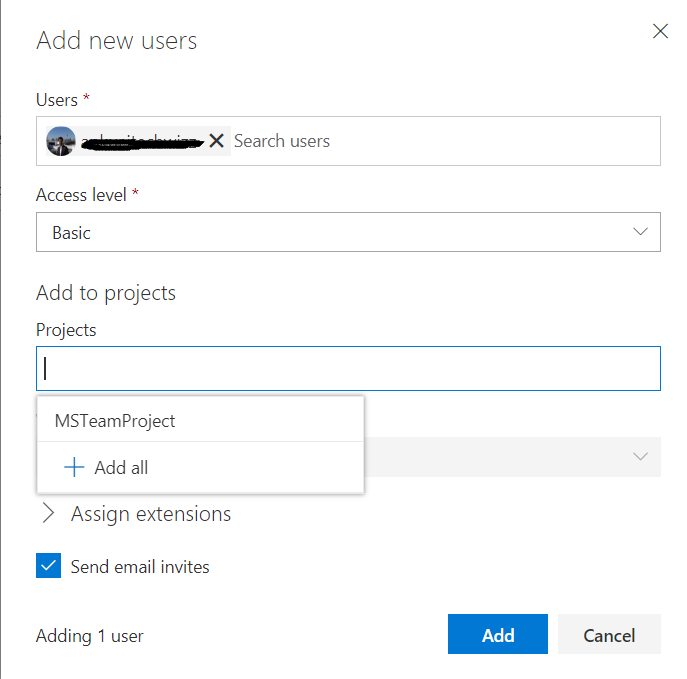Click the Assign extensions label

151,514
